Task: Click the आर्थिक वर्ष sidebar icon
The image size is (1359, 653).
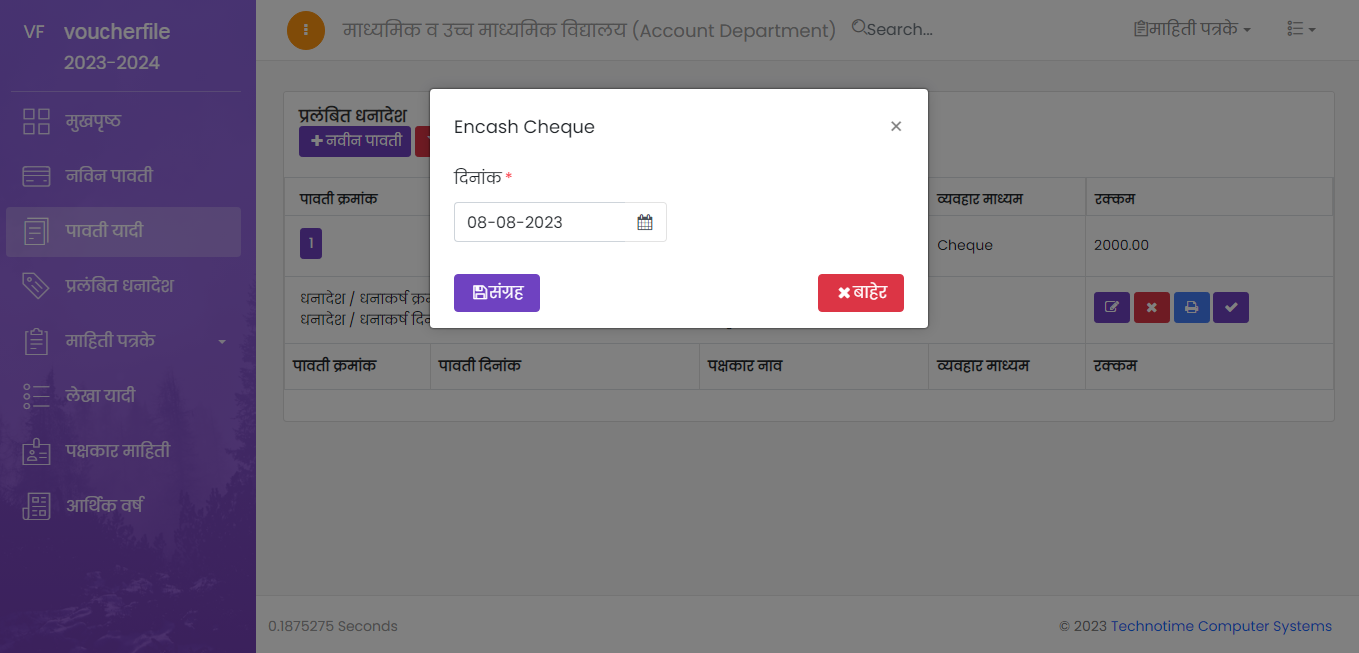Action: (x=36, y=506)
